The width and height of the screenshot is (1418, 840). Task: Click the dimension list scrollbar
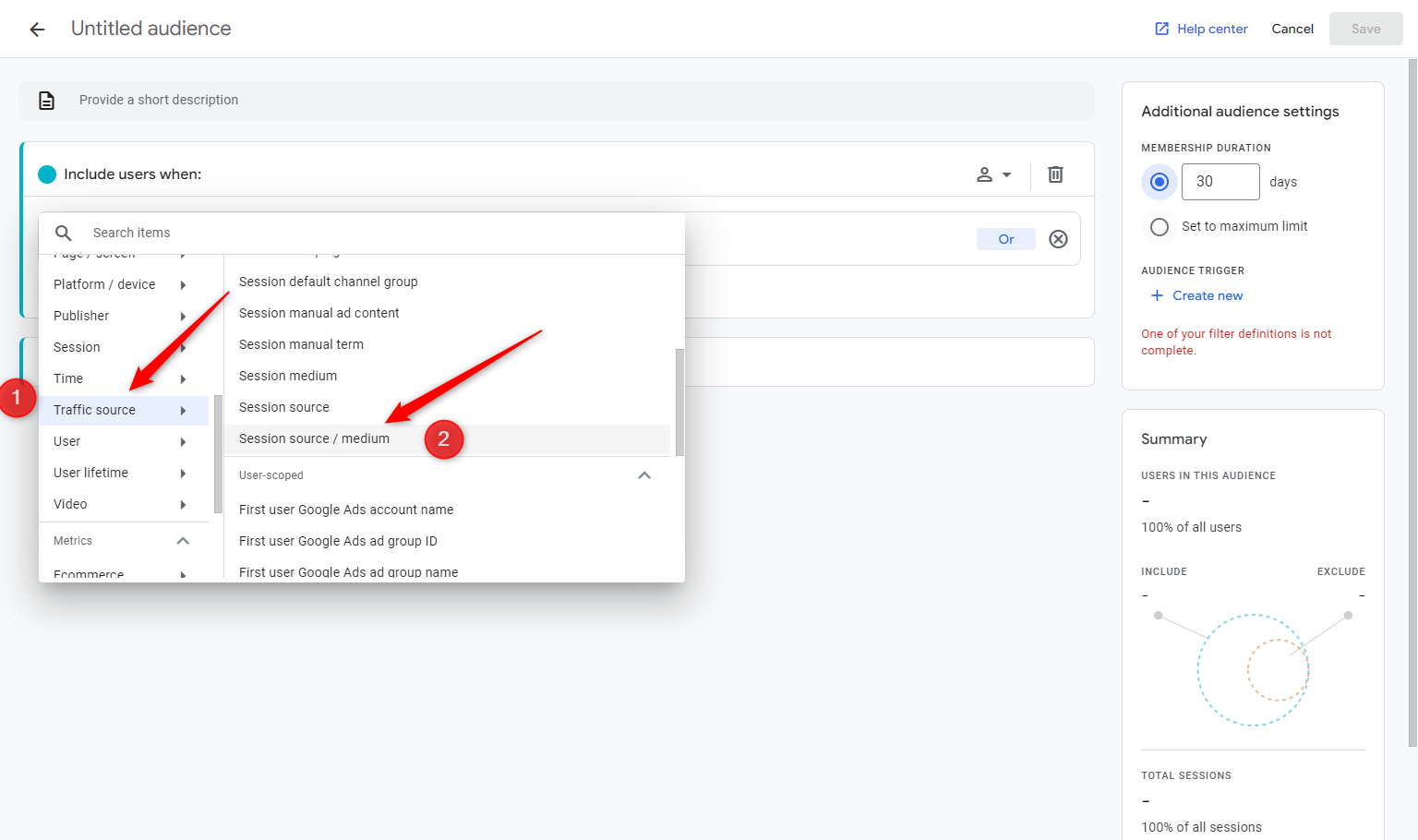click(x=679, y=402)
